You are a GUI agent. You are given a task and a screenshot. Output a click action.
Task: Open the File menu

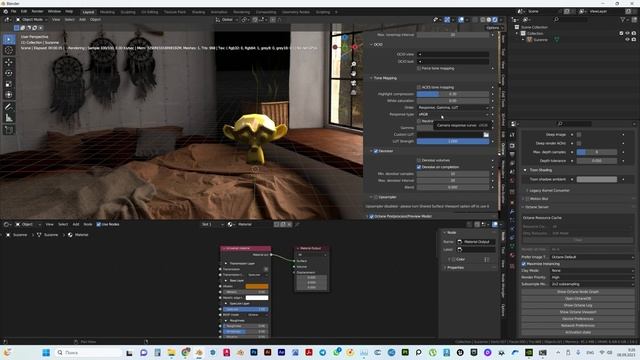click(x=13, y=11)
